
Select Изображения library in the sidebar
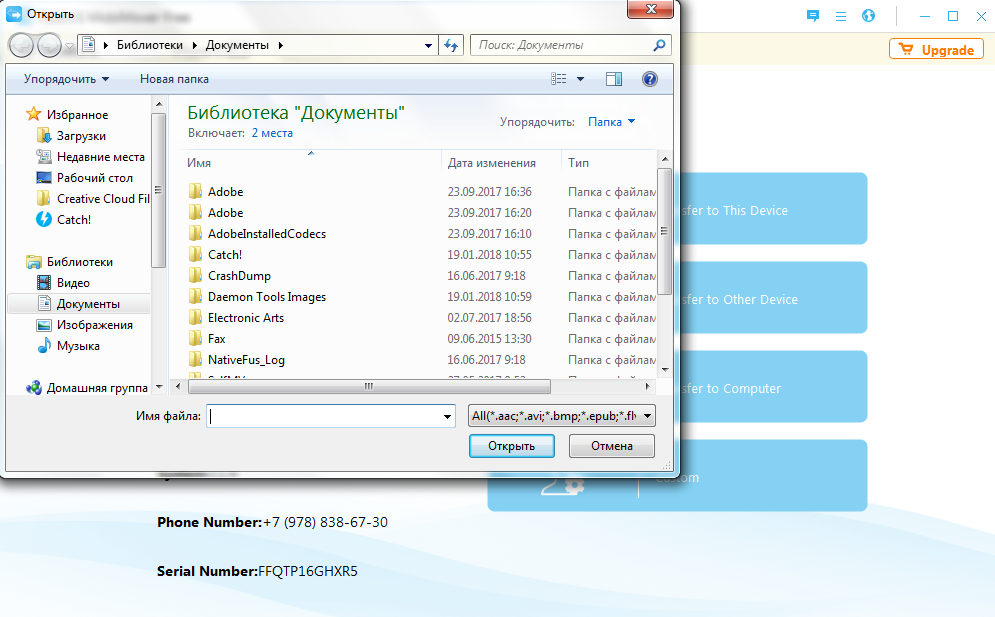[x=94, y=325]
